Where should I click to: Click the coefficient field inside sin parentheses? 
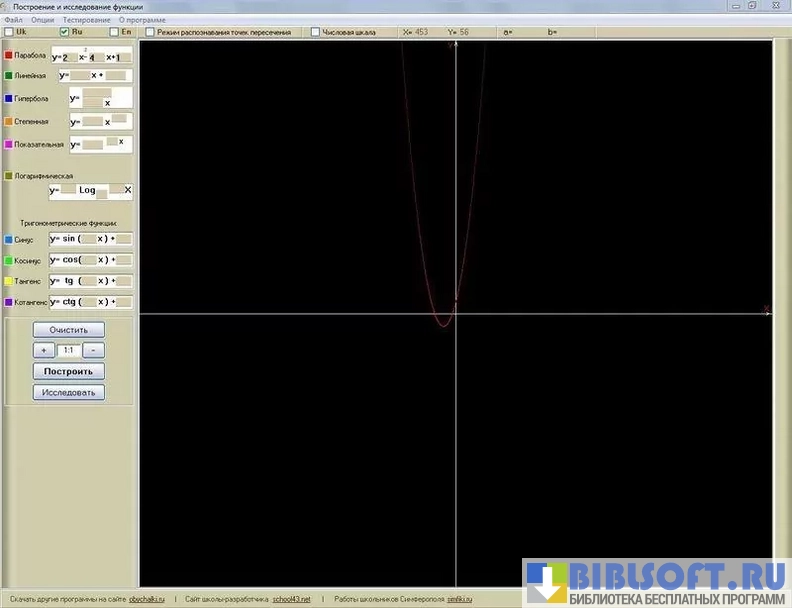click(x=88, y=239)
